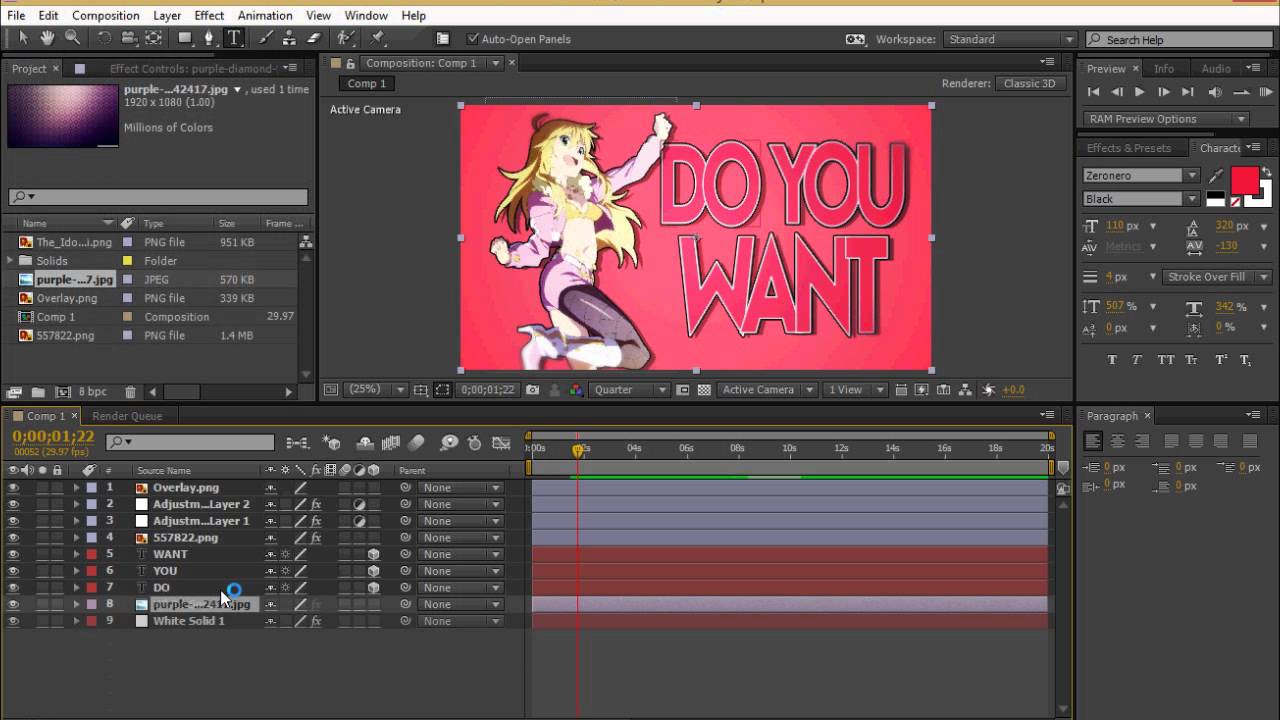Switch to the Info tab
Viewport: 1280px width, 720px height.
1164,69
